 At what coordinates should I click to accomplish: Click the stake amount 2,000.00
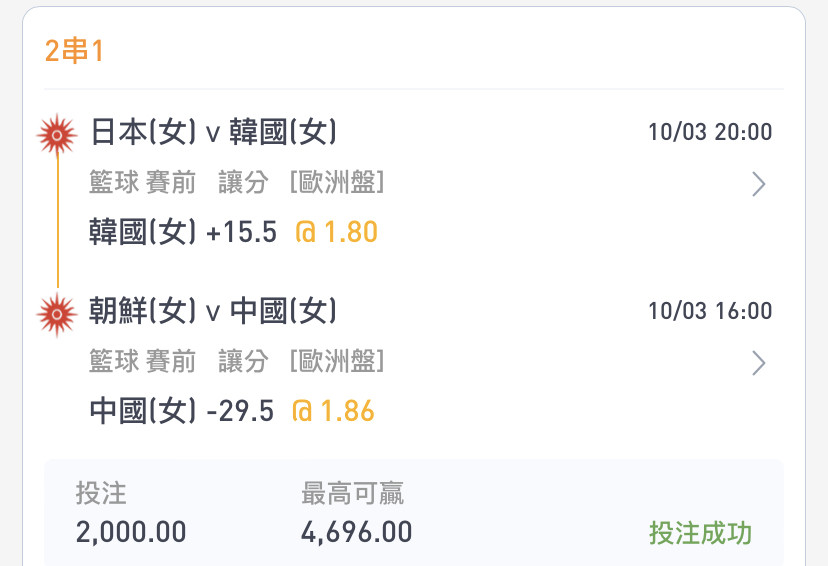[x=131, y=532]
